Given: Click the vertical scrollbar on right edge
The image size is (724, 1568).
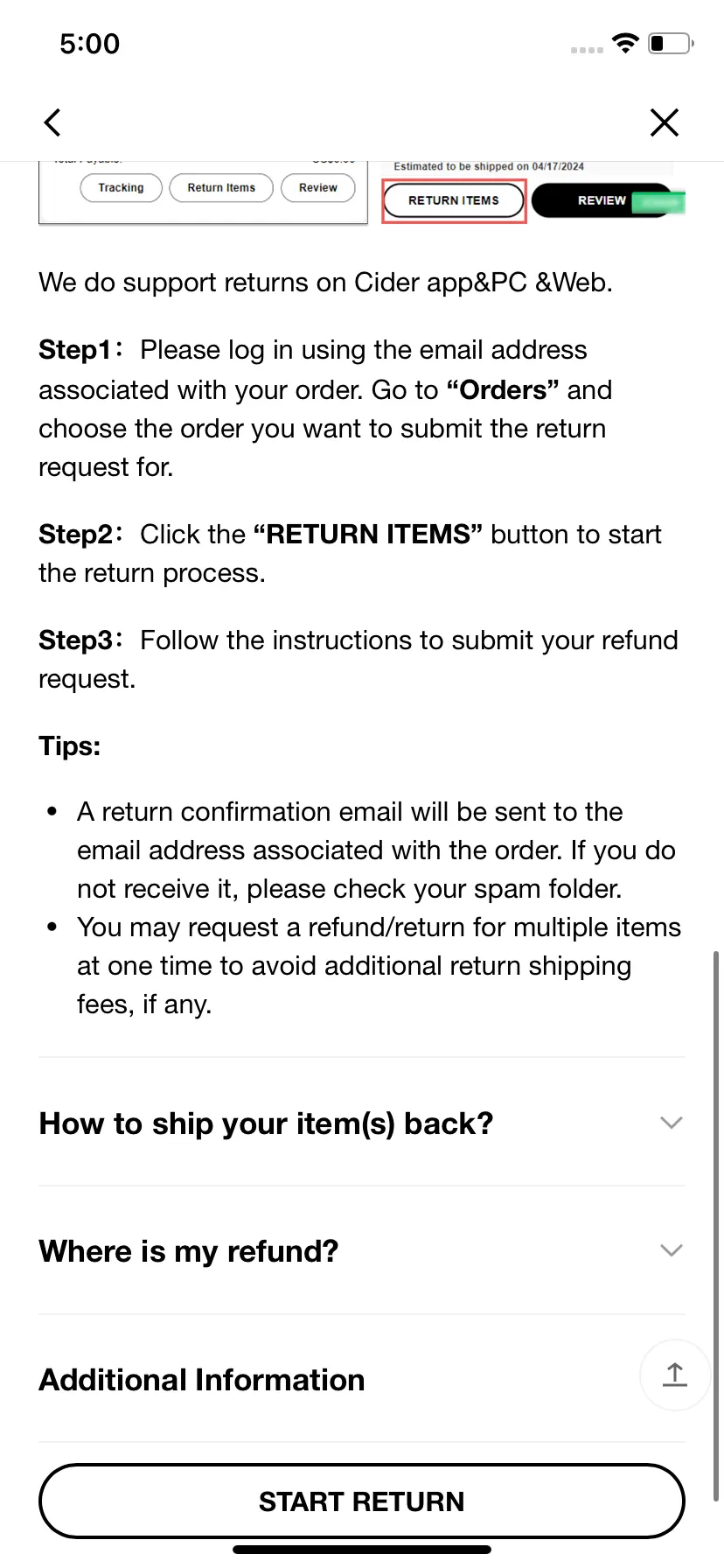Looking at the screenshot, I should click(717, 1225).
